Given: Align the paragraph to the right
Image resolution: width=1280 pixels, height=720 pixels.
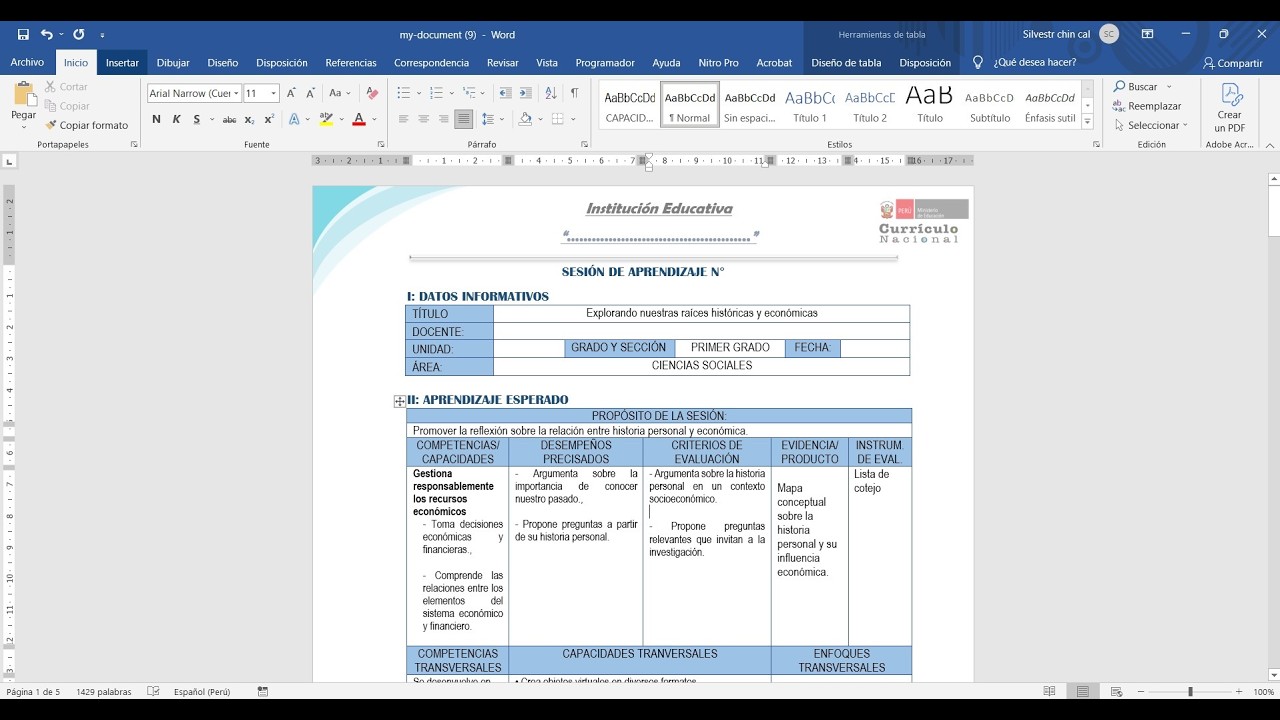Looking at the screenshot, I should coord(443,119).
